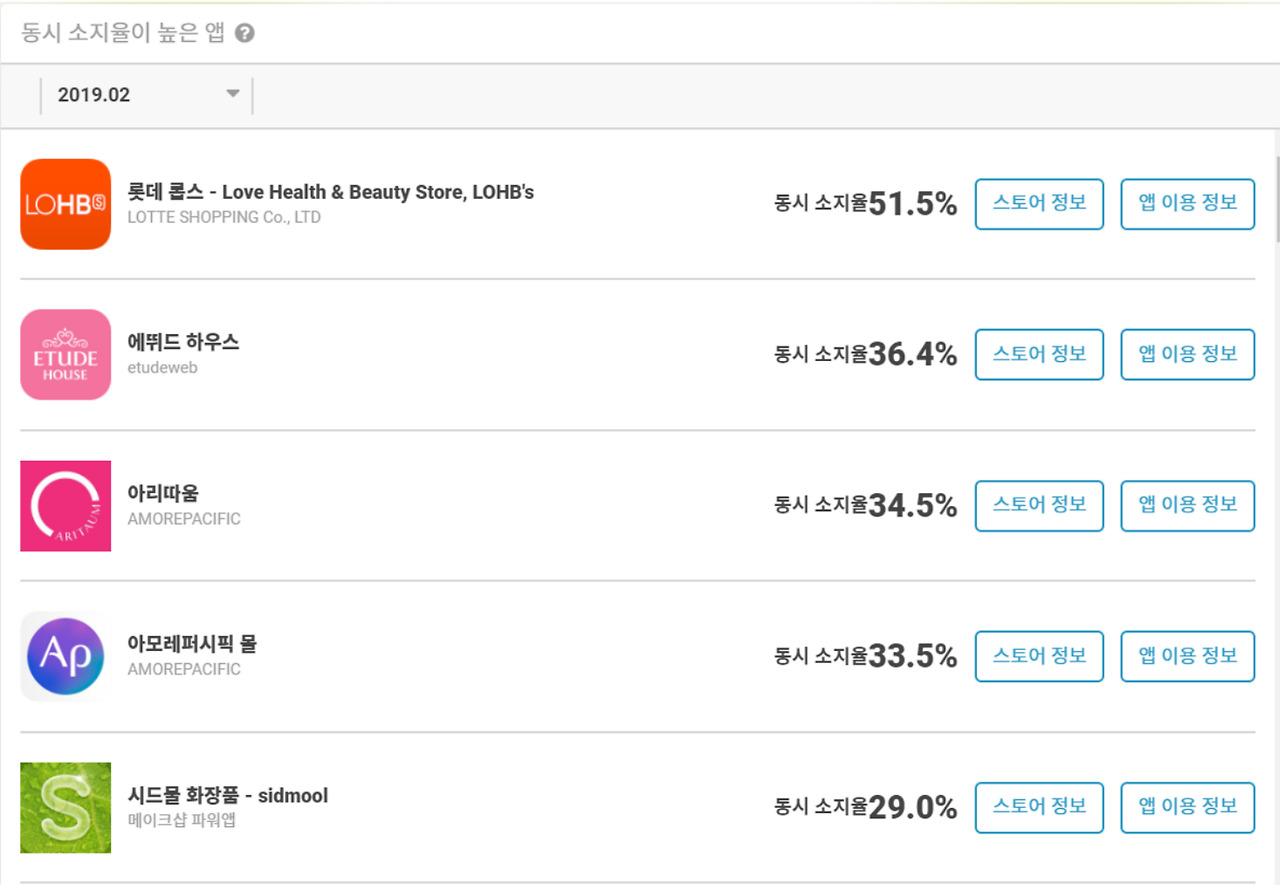Click the 시드물 화장품 - sidmool title

point(228,796)
